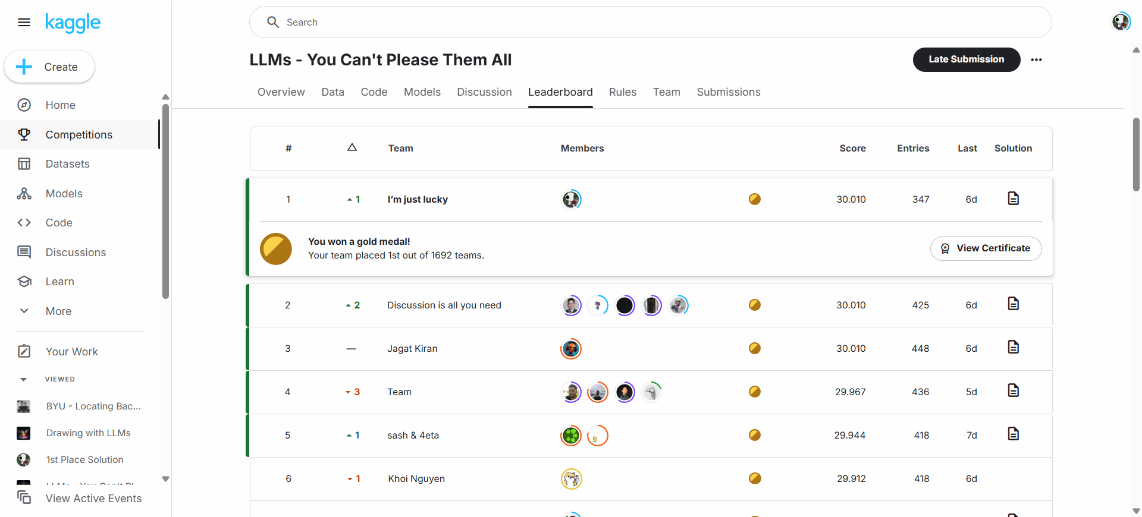Viewport: 1142px width, 517px height.
Task: Expand the More section in sidebar
Action: click(24, 311)
